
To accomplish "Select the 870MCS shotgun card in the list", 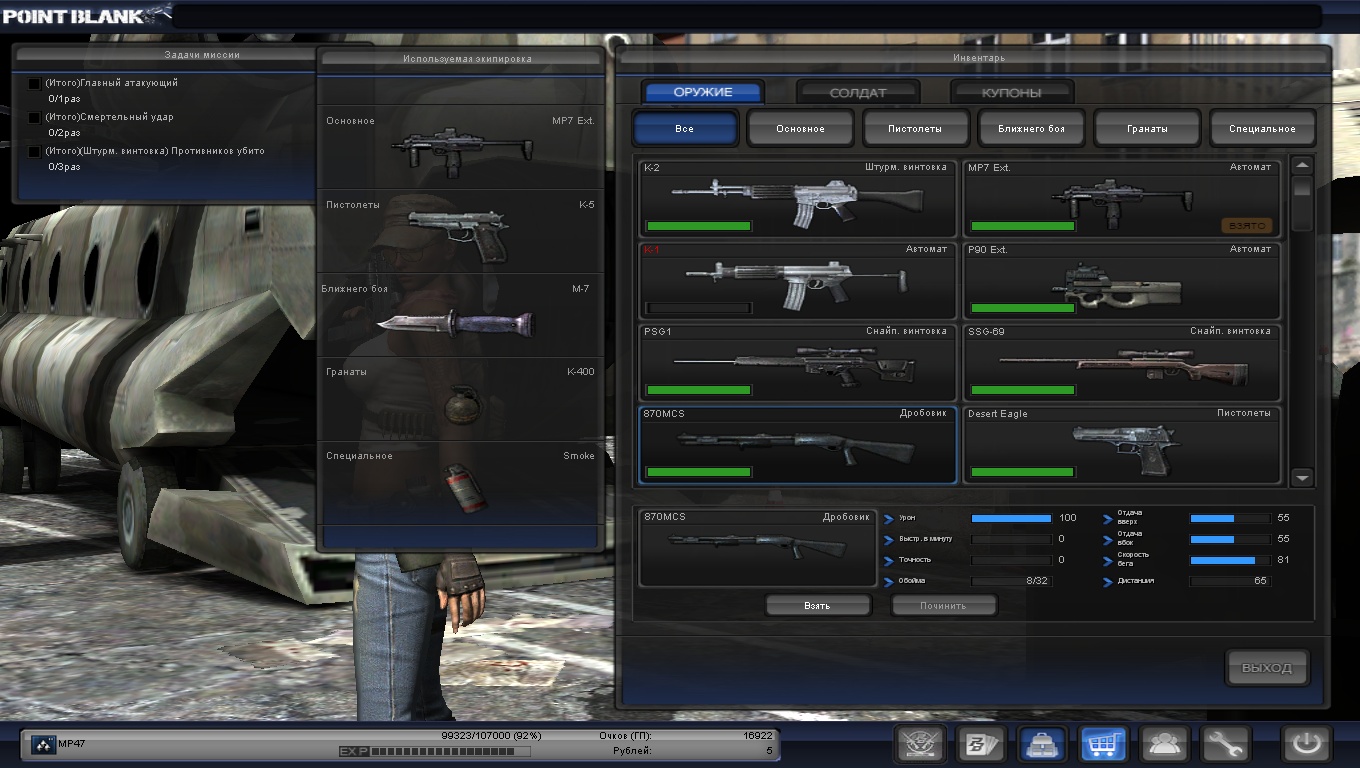I will 798,445.
